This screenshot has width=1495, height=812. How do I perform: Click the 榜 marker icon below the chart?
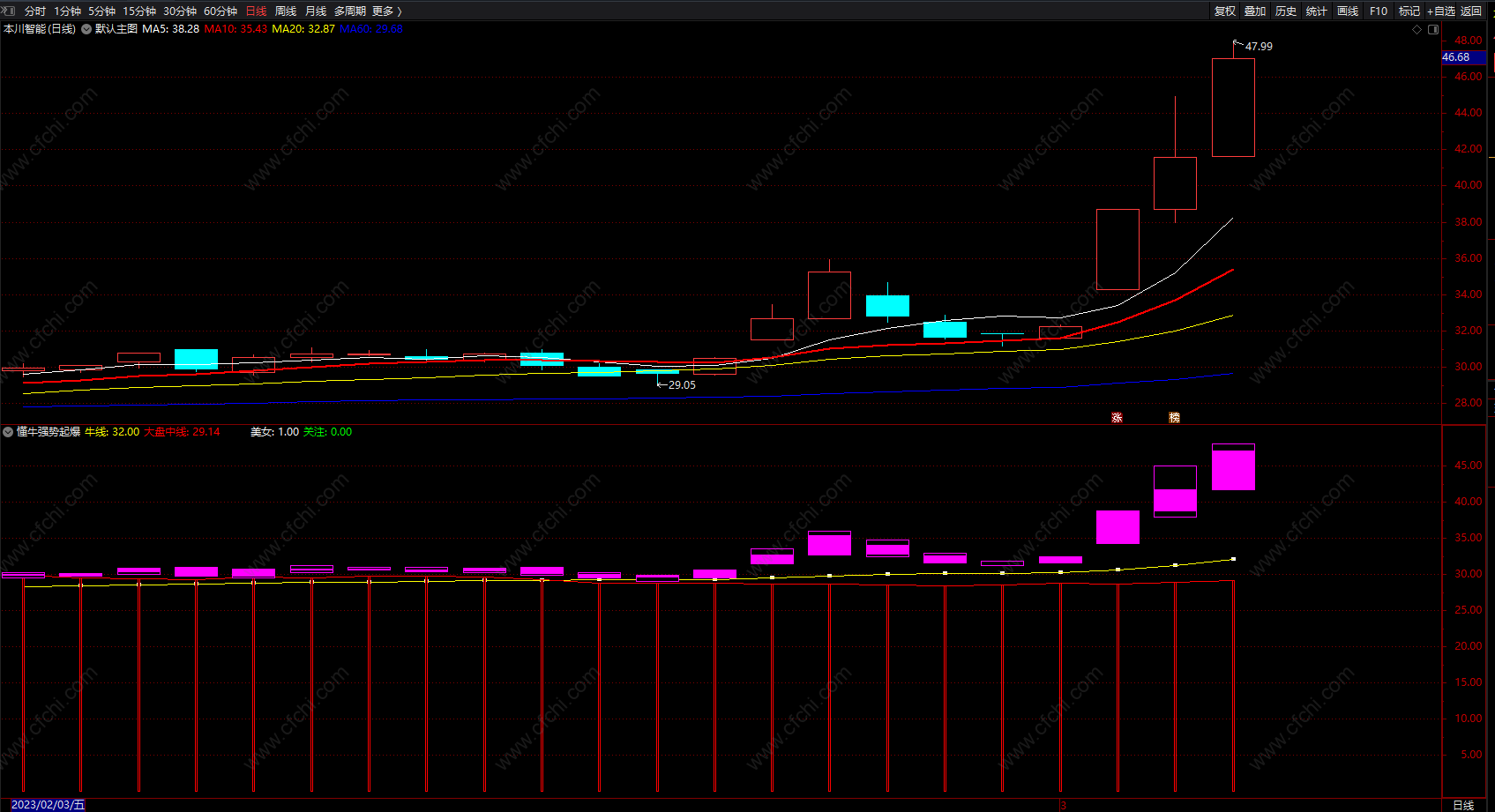point(1174,418)
